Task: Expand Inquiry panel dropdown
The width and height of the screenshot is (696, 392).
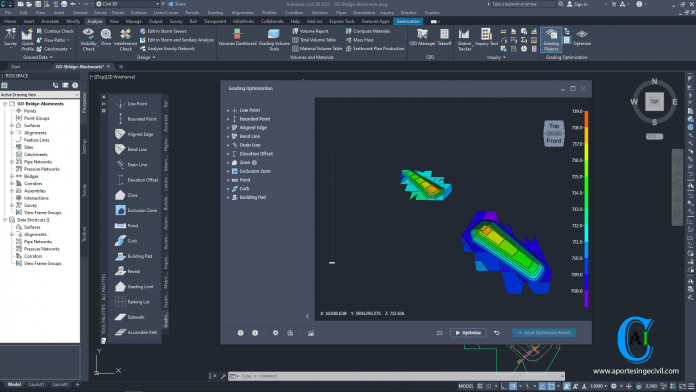Action: (496, 57)
